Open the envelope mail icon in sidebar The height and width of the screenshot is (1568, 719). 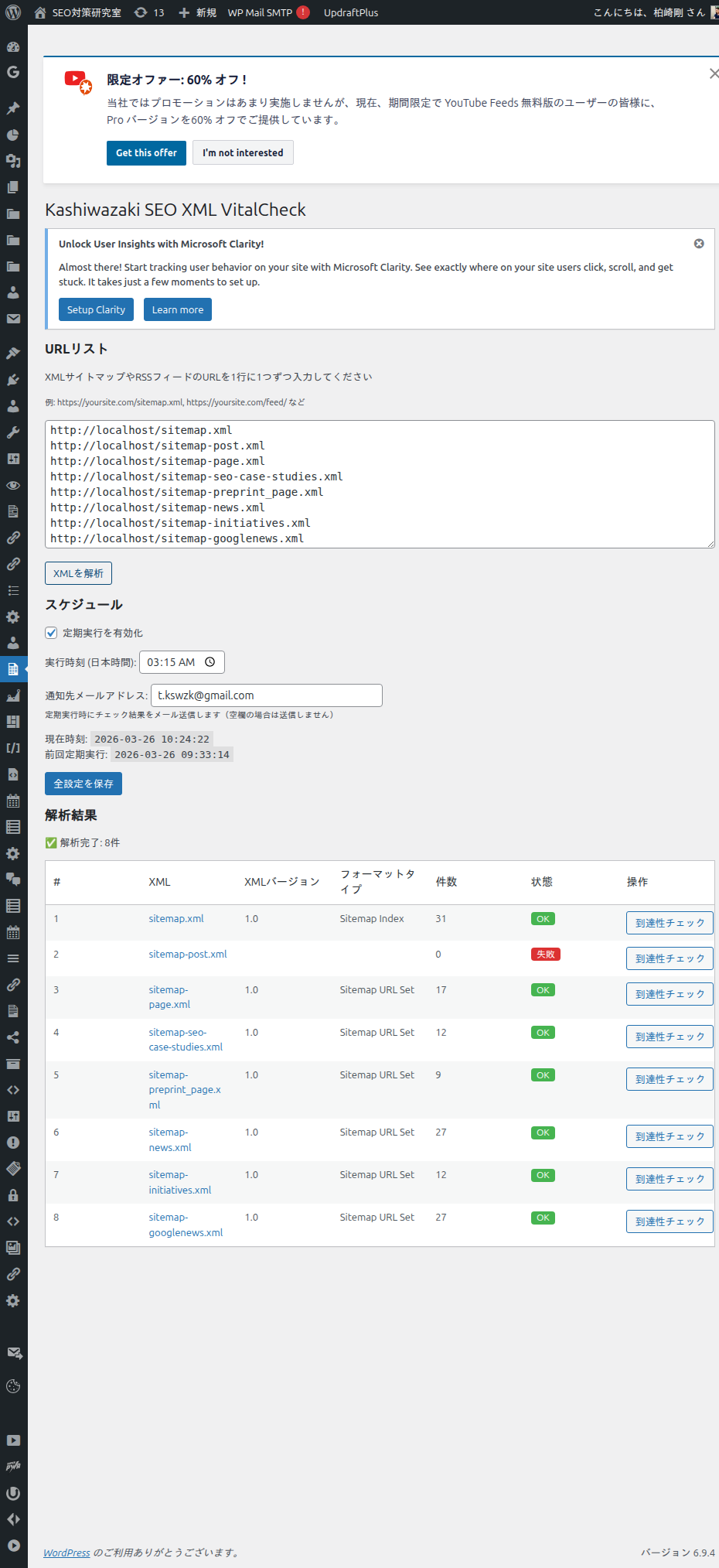point(13,319)
